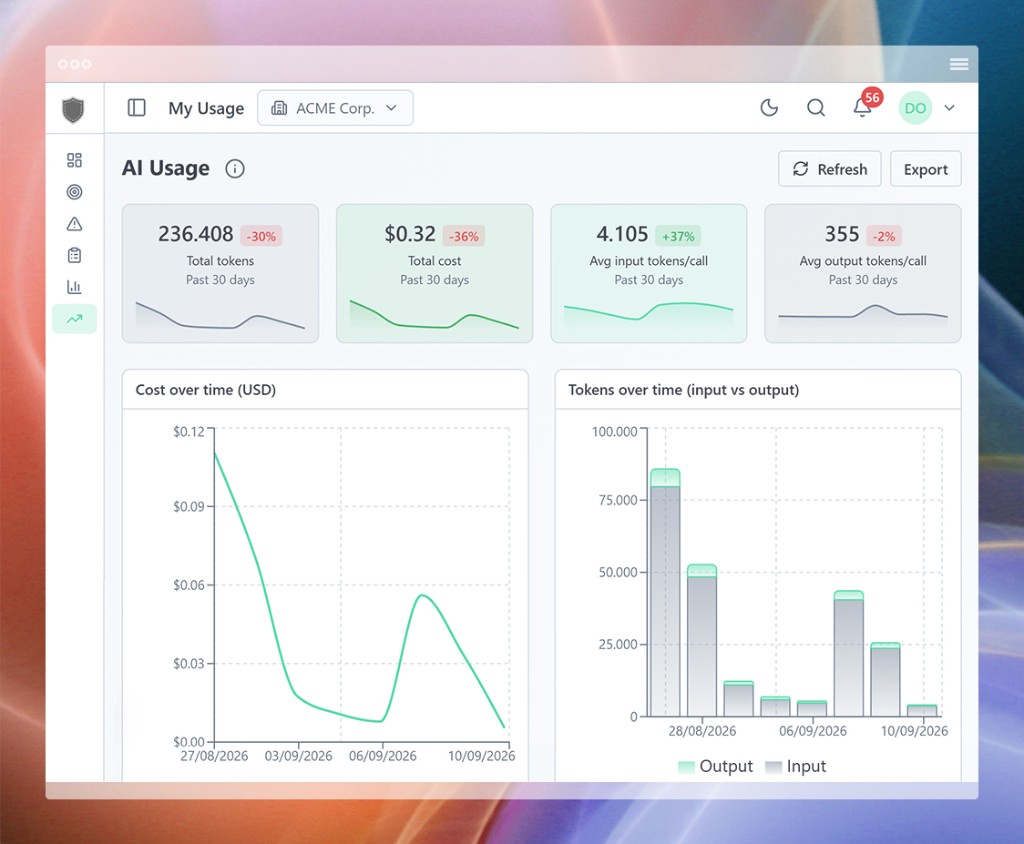This screenshot has width=1024, height=844.
Task: Open search via magnifier icon
Action: (816, 108)
